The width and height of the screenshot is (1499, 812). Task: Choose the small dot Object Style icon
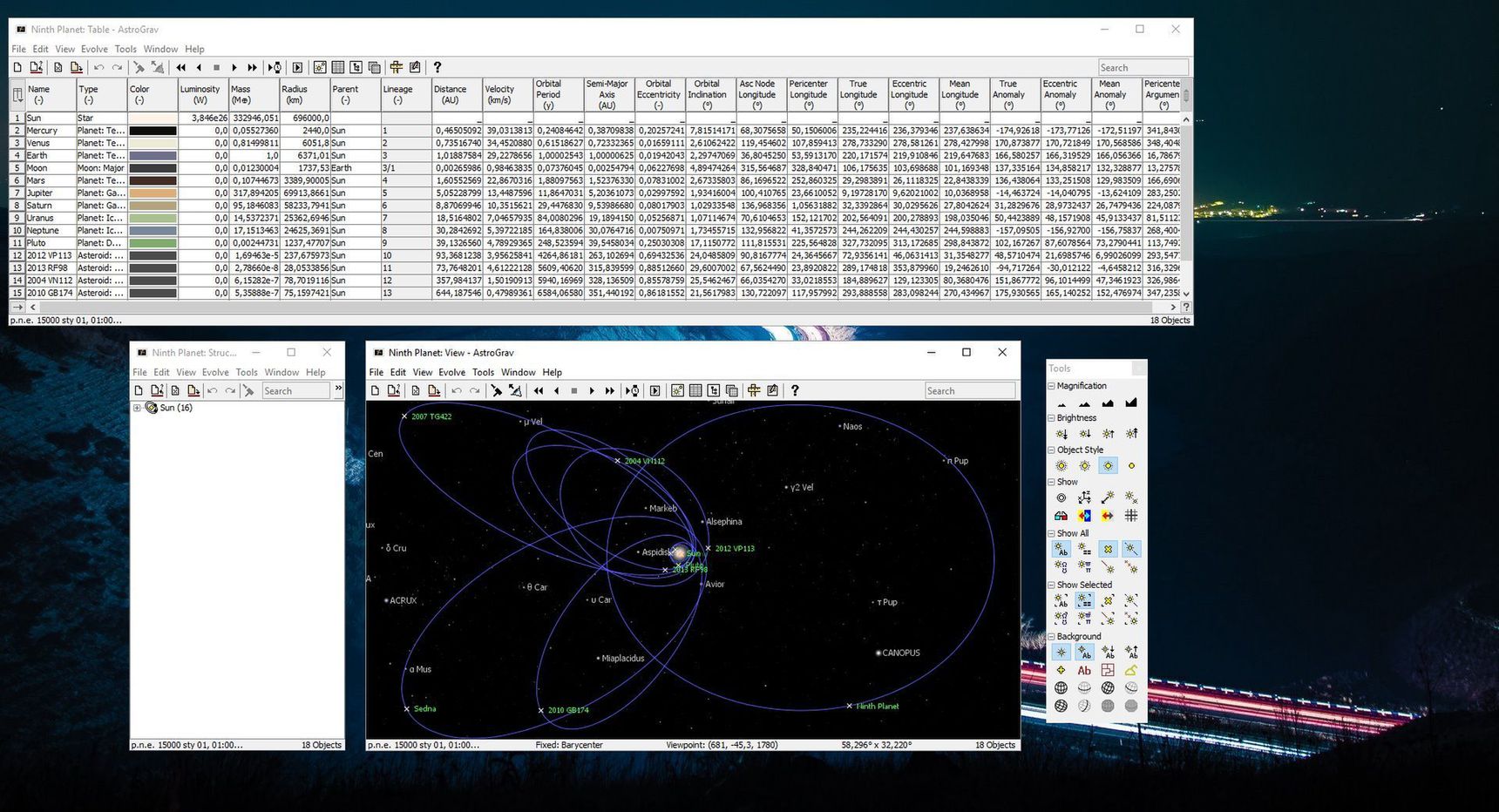pos(1131,466)
